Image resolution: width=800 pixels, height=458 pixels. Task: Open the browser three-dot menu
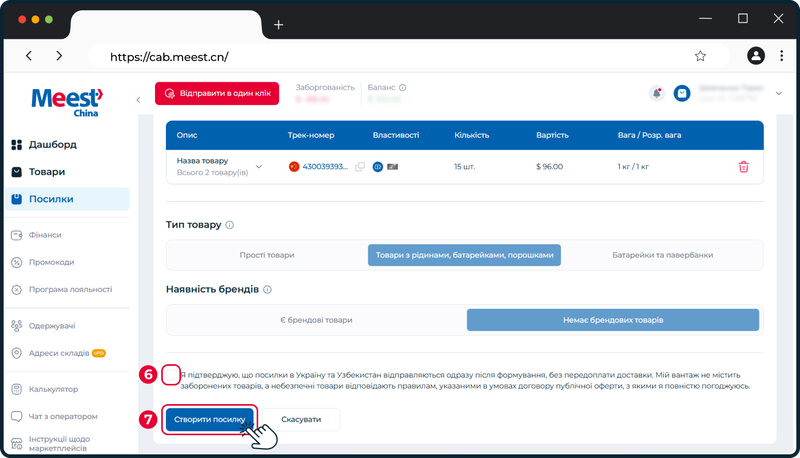coord(781,56)
